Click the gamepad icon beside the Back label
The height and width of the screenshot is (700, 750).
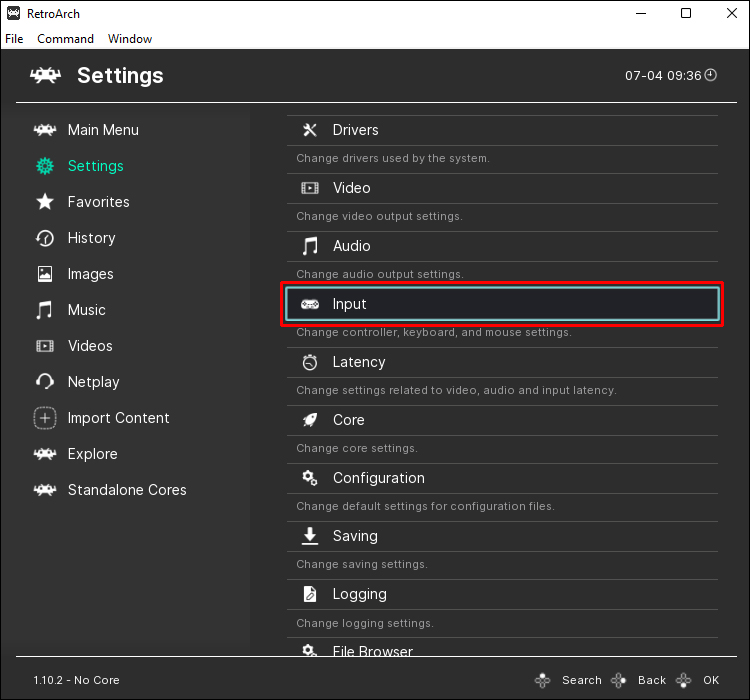618,680
